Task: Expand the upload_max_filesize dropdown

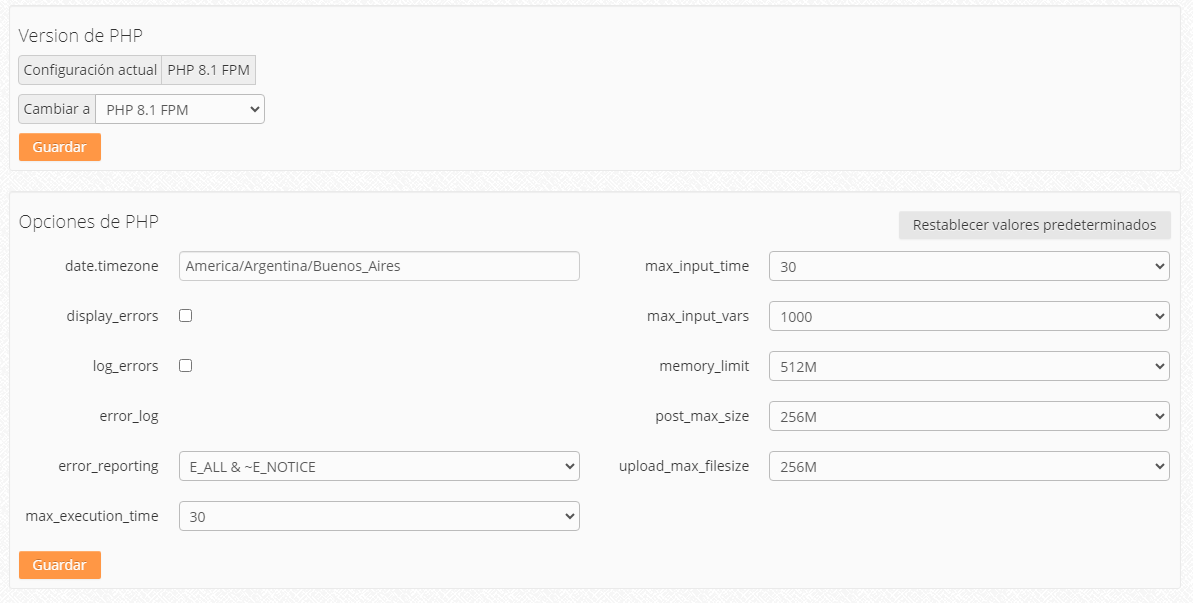Action: pos(968,466)
